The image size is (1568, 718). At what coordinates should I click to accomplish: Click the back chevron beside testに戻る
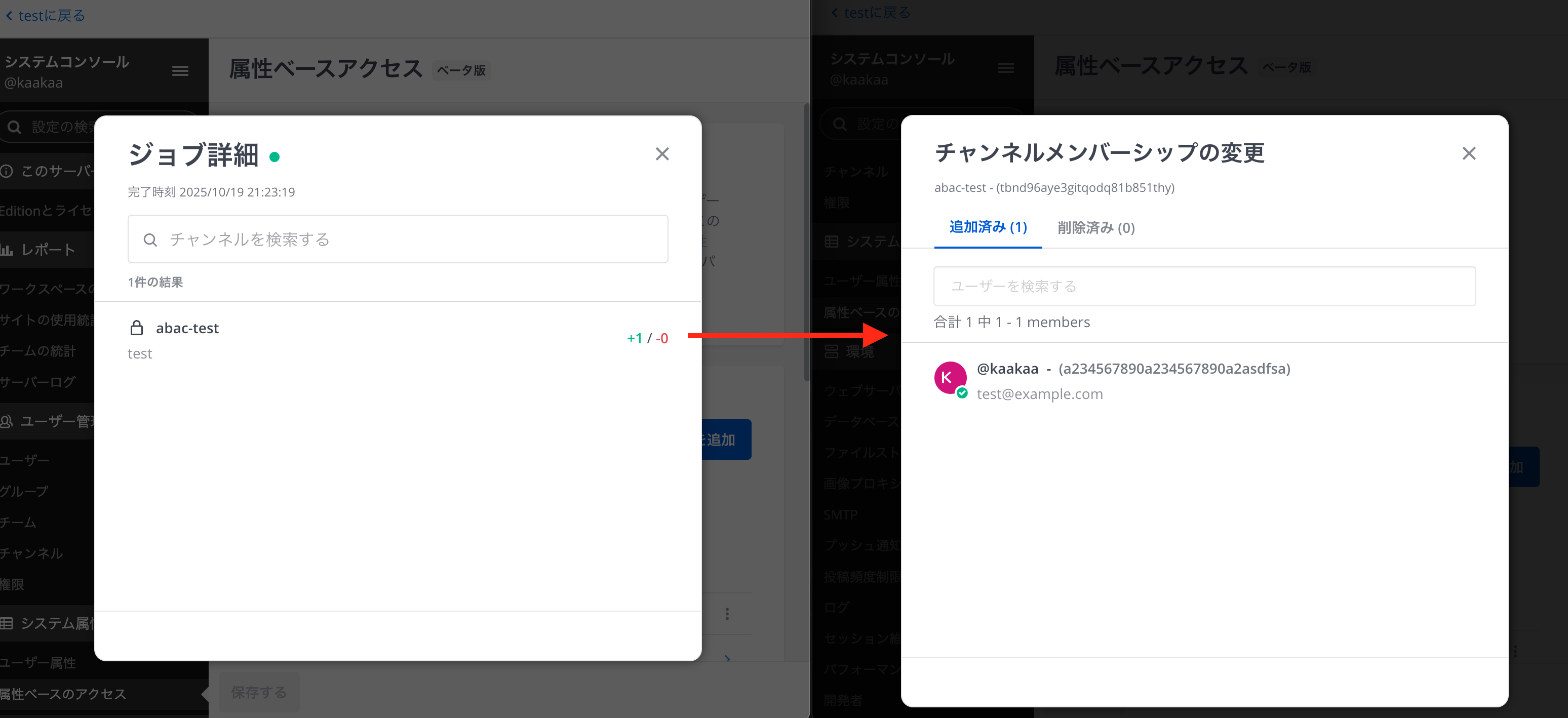(x=9, y=16)
